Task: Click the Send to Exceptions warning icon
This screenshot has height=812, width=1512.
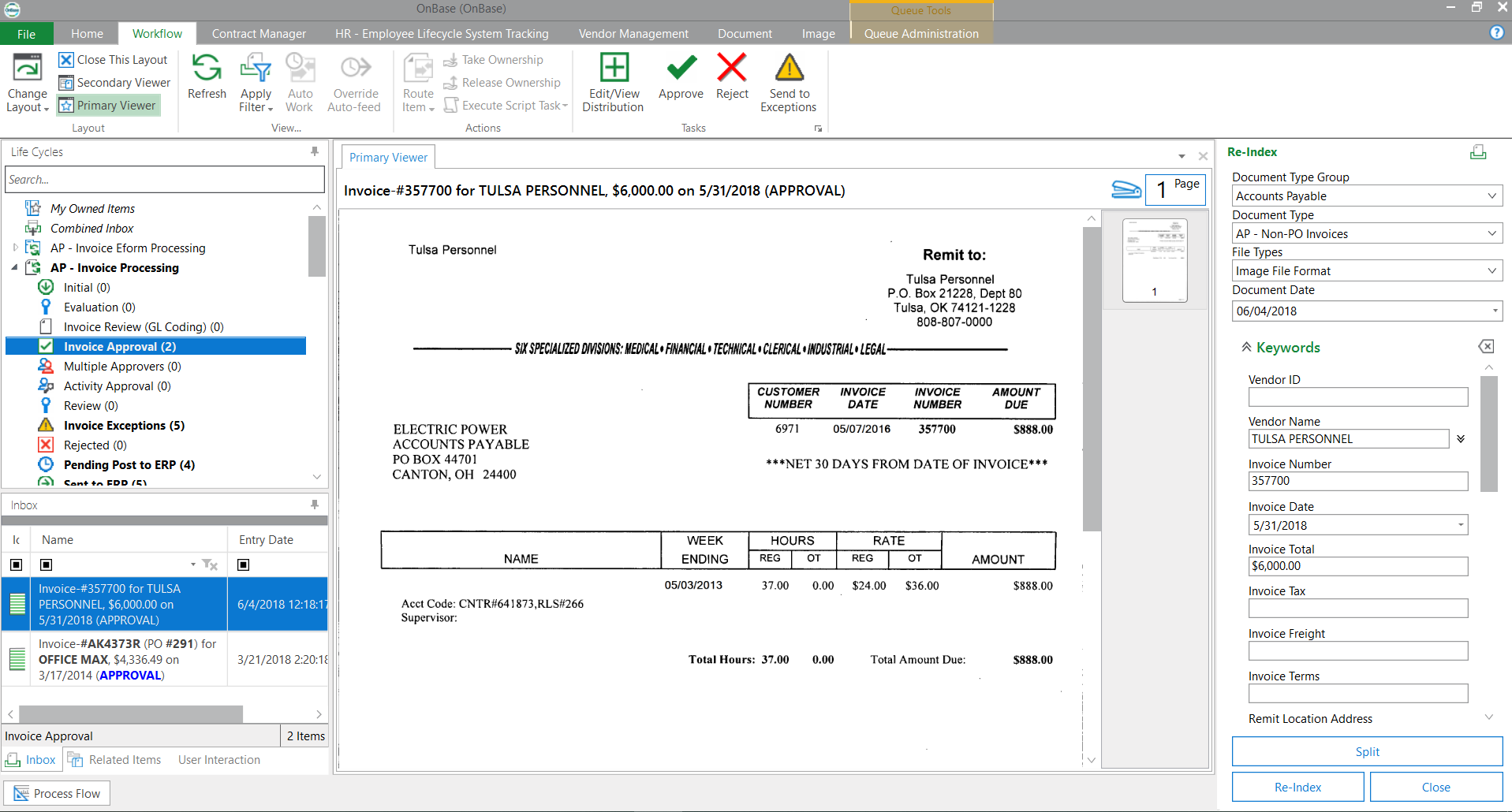Action: (789, 69)
